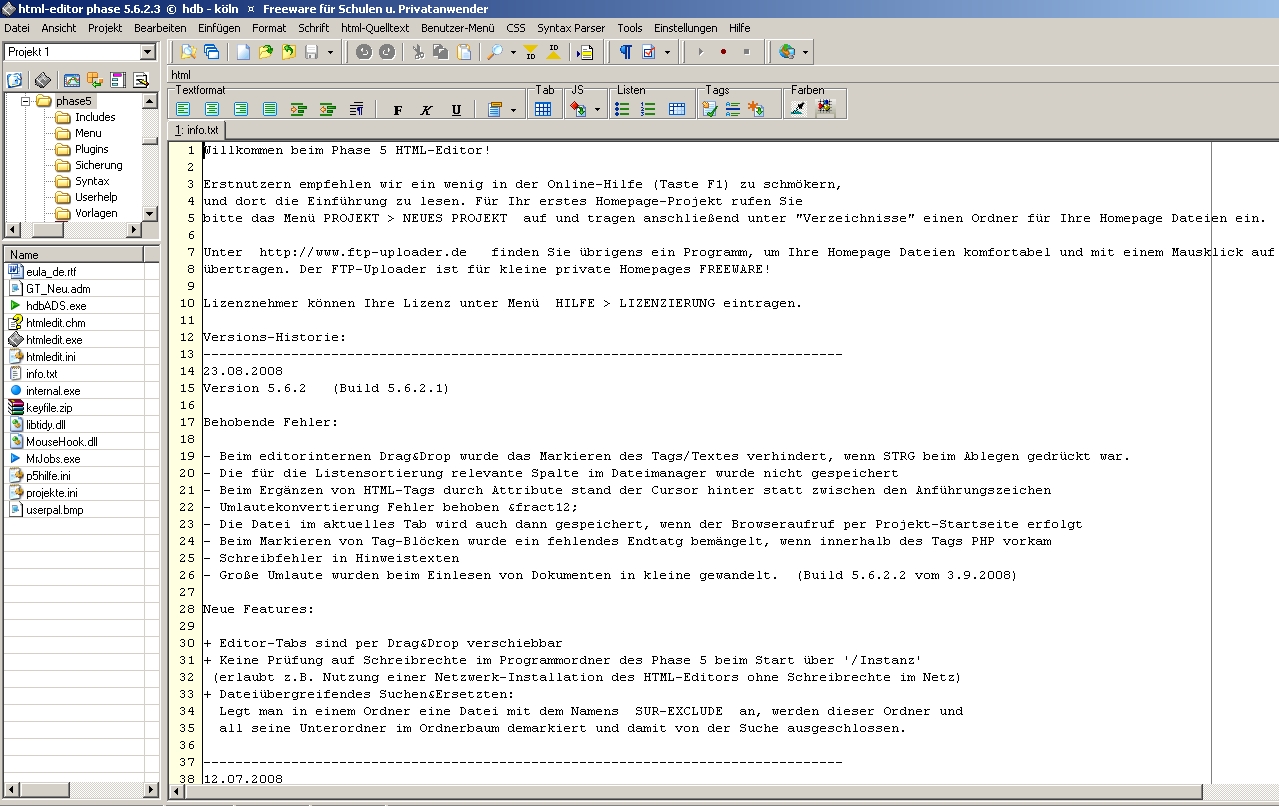Screen dimensions: 1279x806
Task: Open the Datei menu
Action: point(17,28)
